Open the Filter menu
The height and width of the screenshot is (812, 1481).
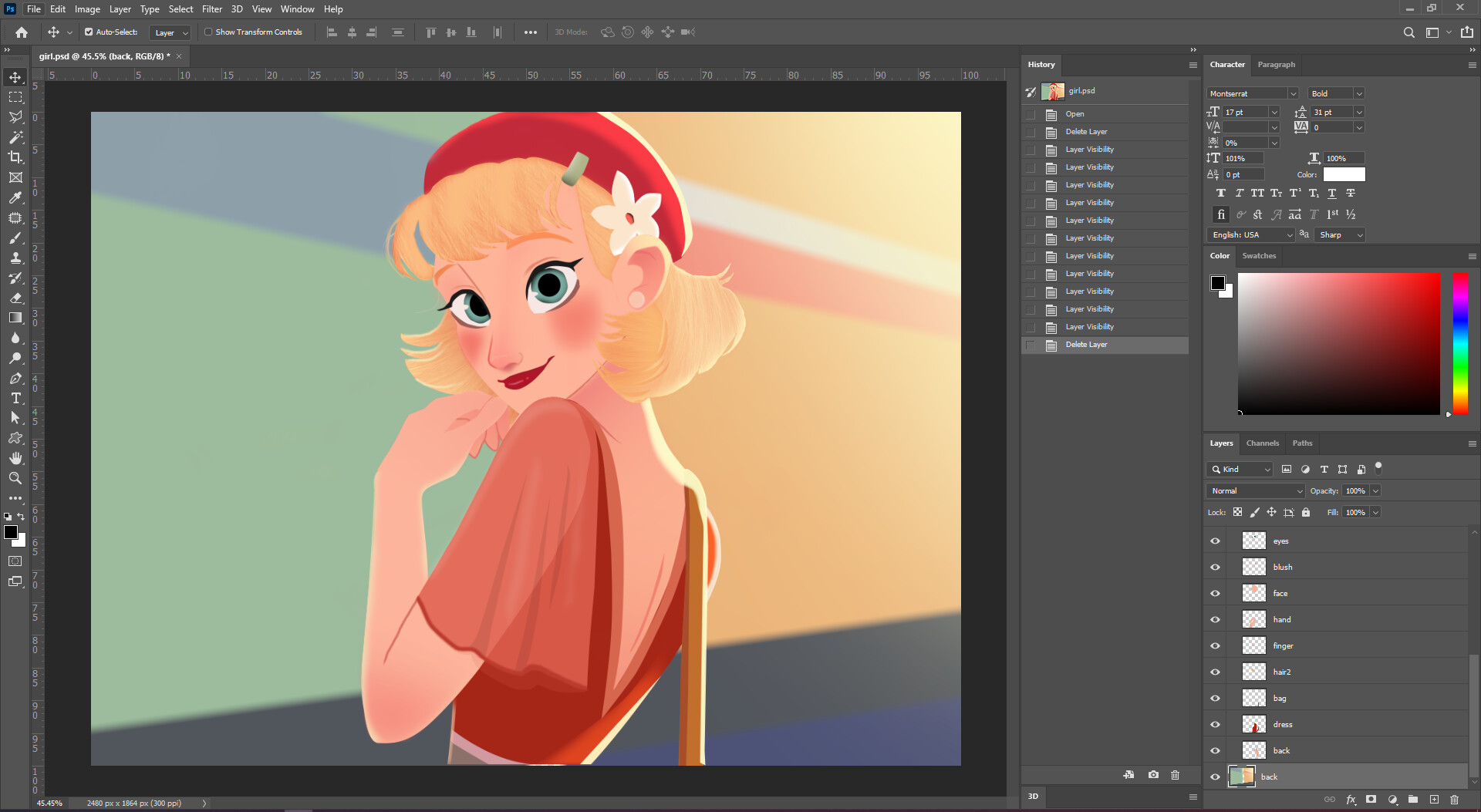point(211,9)
